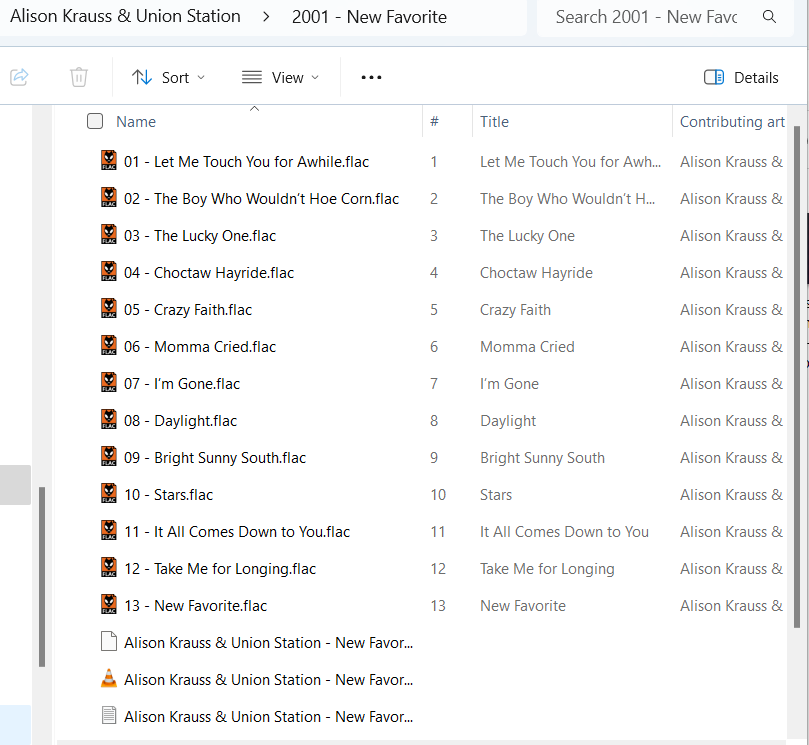Click the 2001 - New Favorite breadcrumb

point(369,17)
